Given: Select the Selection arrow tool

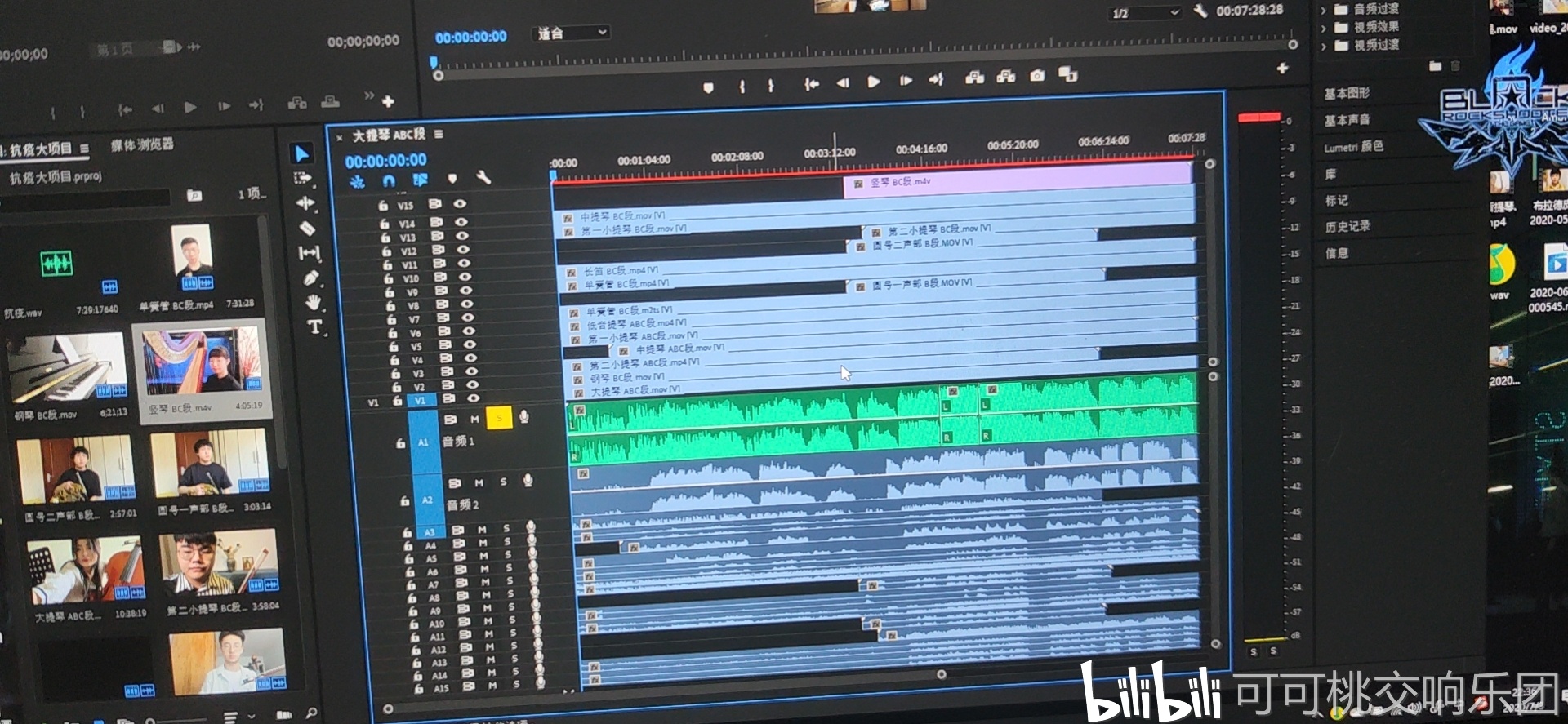Looking at the screenshot, I should [301, 153].
